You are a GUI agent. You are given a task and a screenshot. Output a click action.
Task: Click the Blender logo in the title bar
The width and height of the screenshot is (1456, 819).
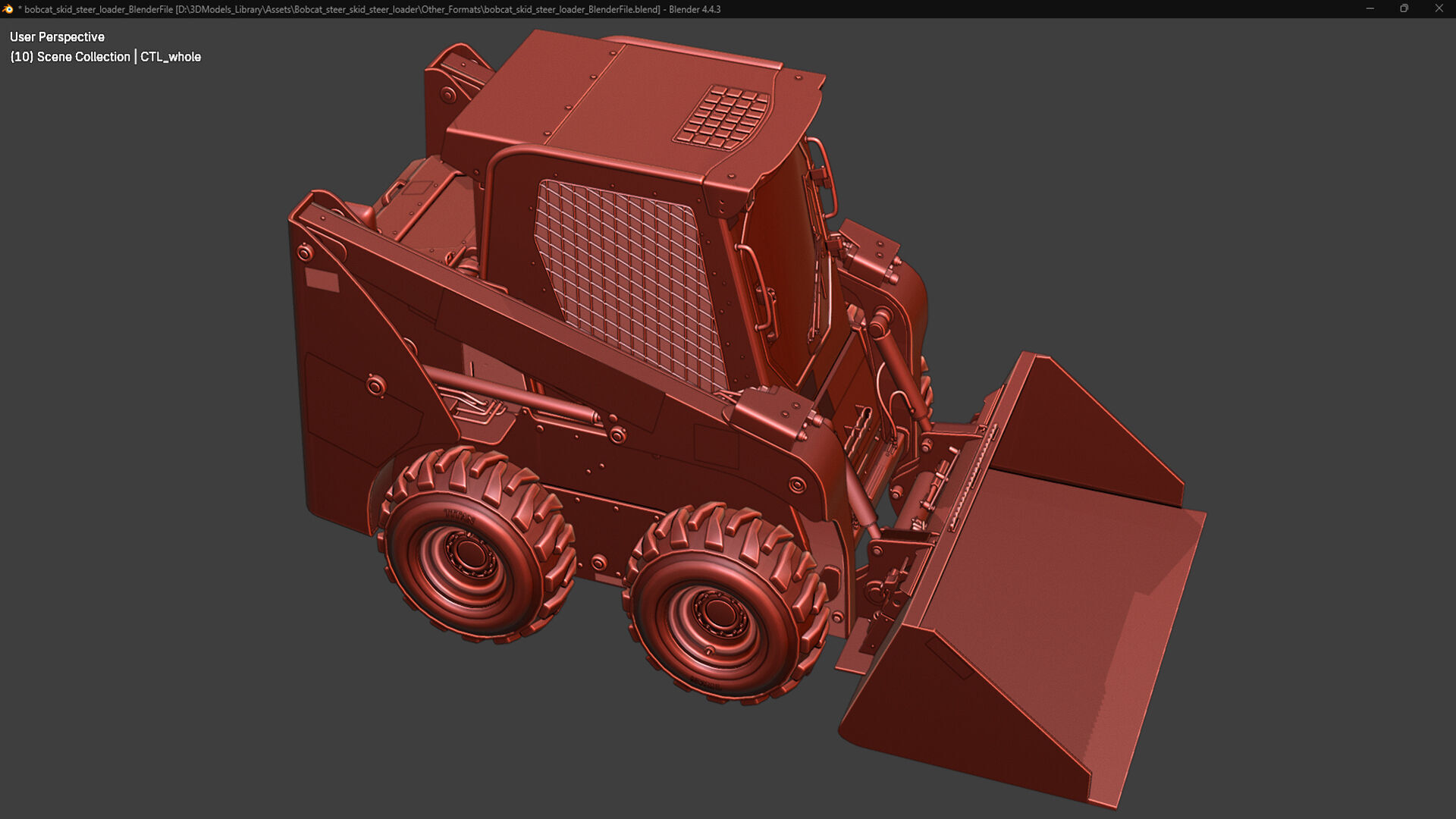pos(8,9)
